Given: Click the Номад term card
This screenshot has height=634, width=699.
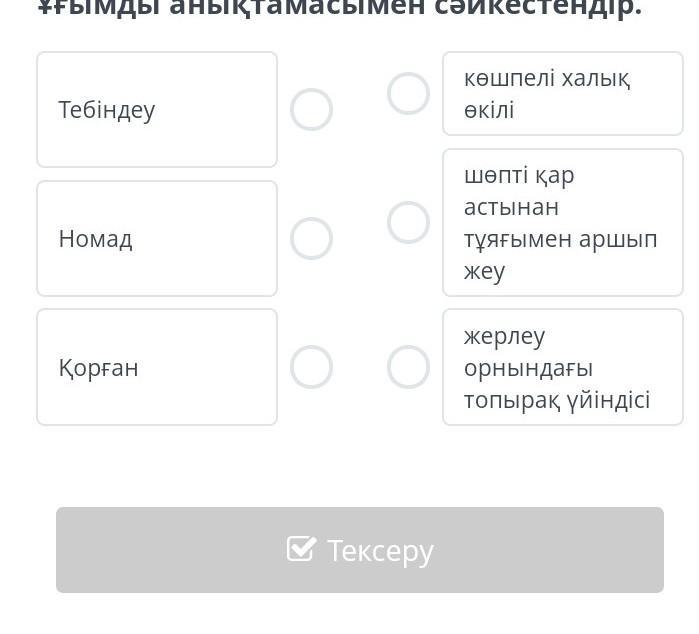Looking at the screenshot, I should pos(157,239).
